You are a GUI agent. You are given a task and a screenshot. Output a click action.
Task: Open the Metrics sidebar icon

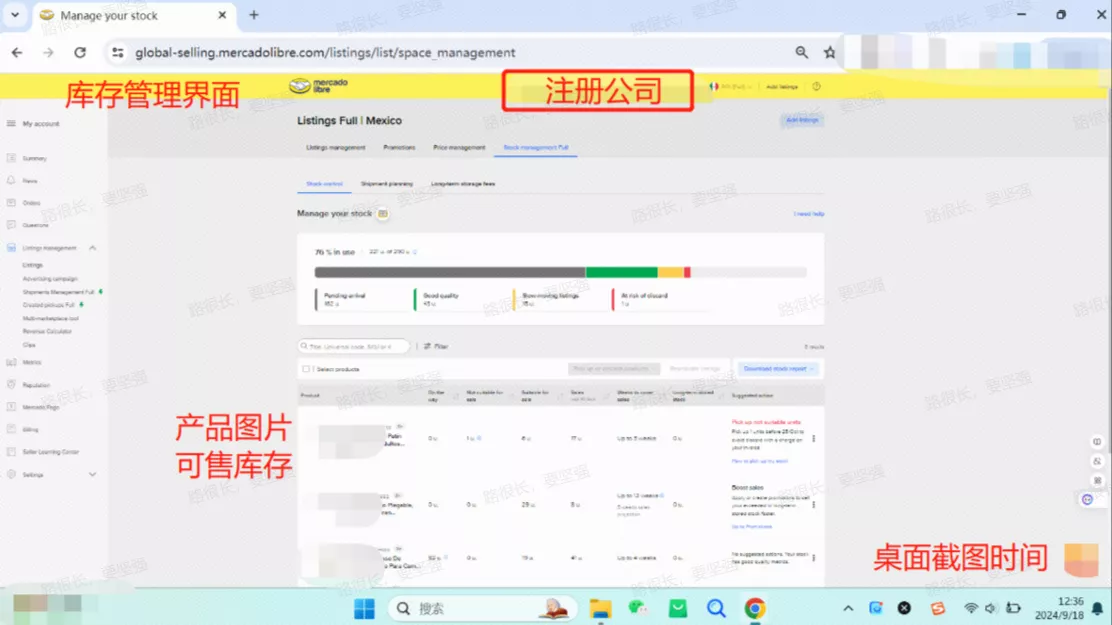click(x=11, y=362)
